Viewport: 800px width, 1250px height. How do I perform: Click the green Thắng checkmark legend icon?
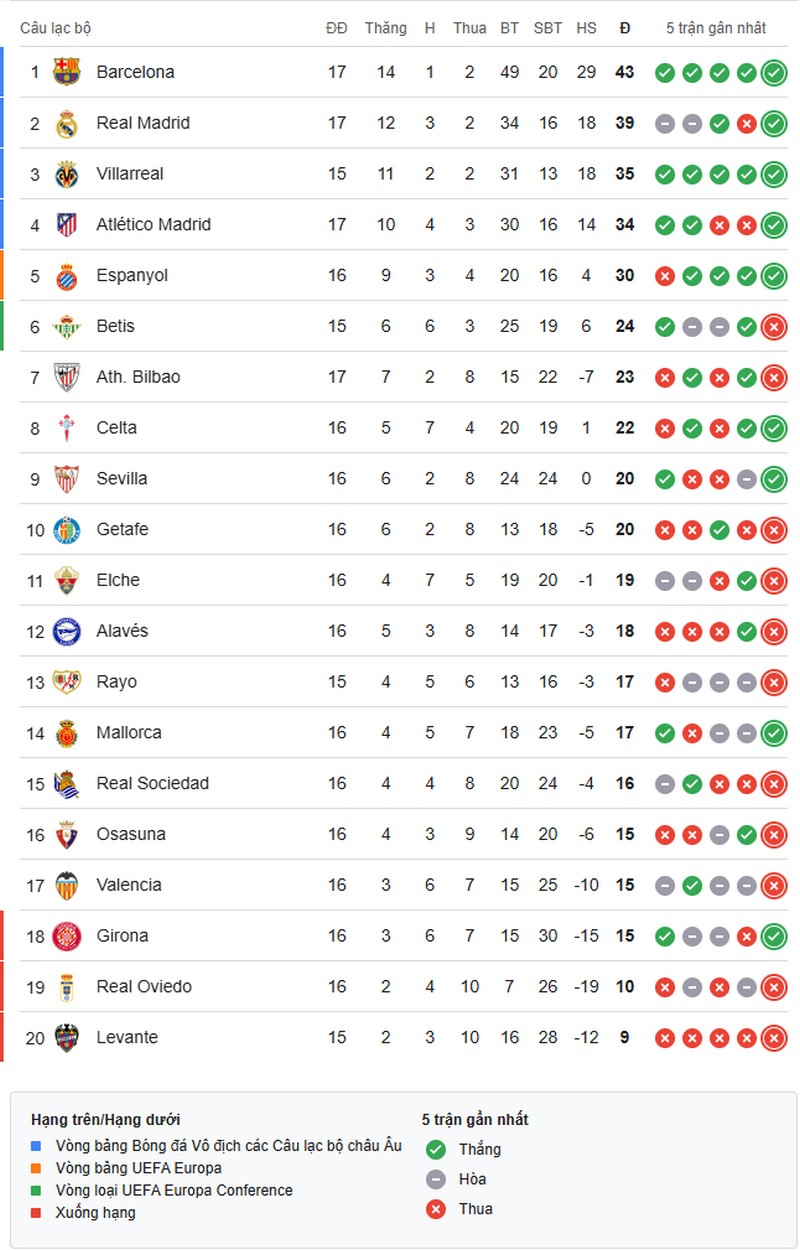pos(435,1150)
